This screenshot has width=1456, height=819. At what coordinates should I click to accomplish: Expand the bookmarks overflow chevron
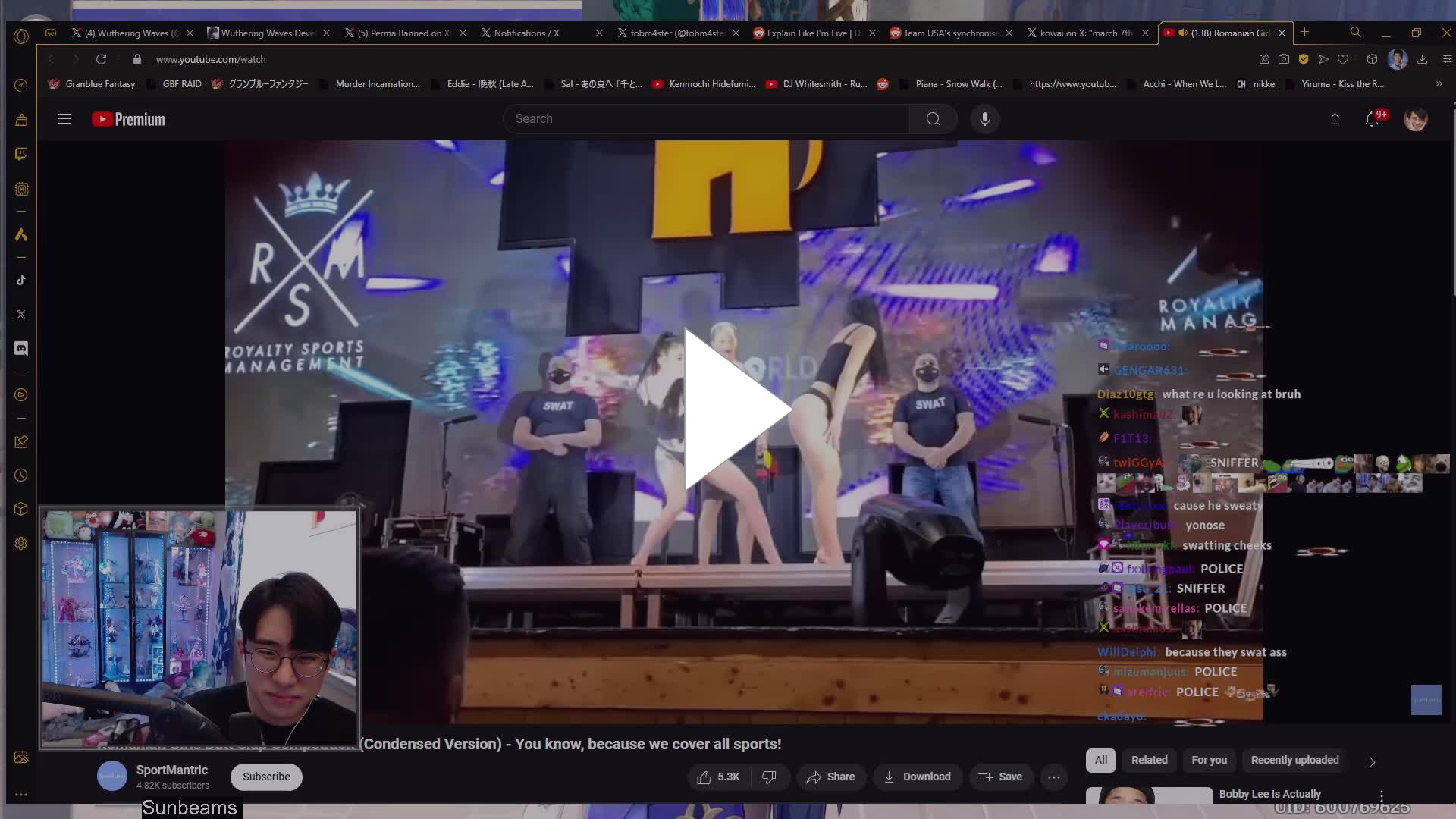point(1438,84)
